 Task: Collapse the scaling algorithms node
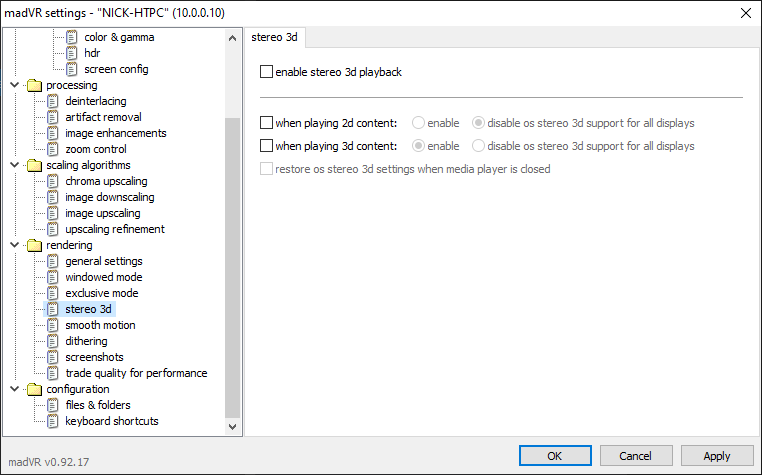click(x=13, y=165)
